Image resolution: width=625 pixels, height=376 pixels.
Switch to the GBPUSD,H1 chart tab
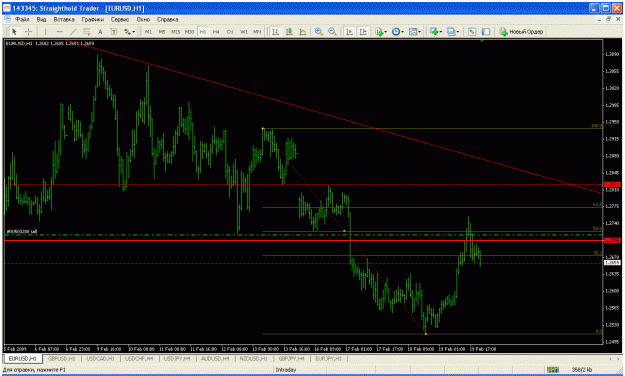coord(61,358)
